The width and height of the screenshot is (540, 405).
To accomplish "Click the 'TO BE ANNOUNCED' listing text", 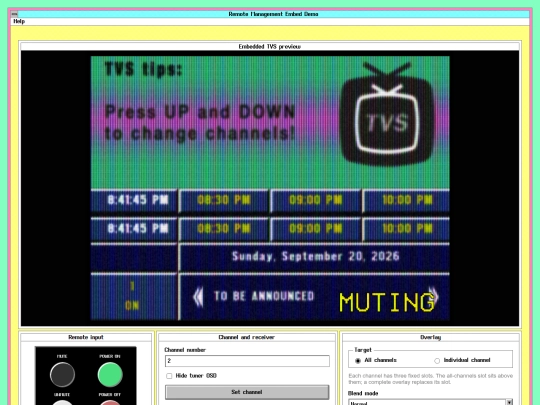I will click(x=264, y=296).
